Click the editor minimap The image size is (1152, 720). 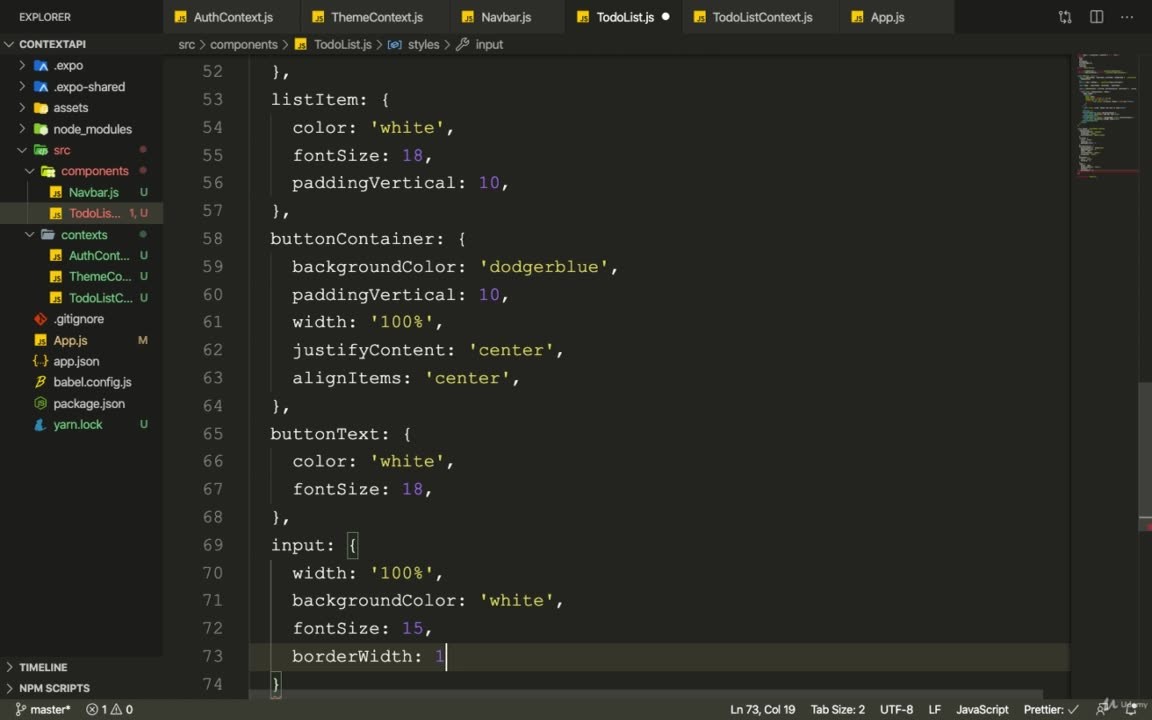tap(1106, 118)
